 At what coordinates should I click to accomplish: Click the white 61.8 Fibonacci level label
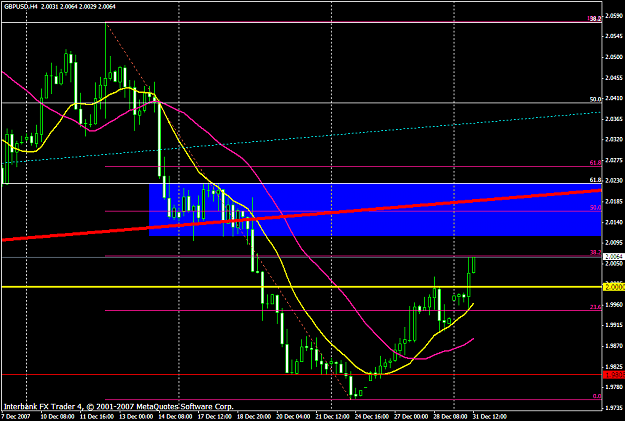point(596,180)
